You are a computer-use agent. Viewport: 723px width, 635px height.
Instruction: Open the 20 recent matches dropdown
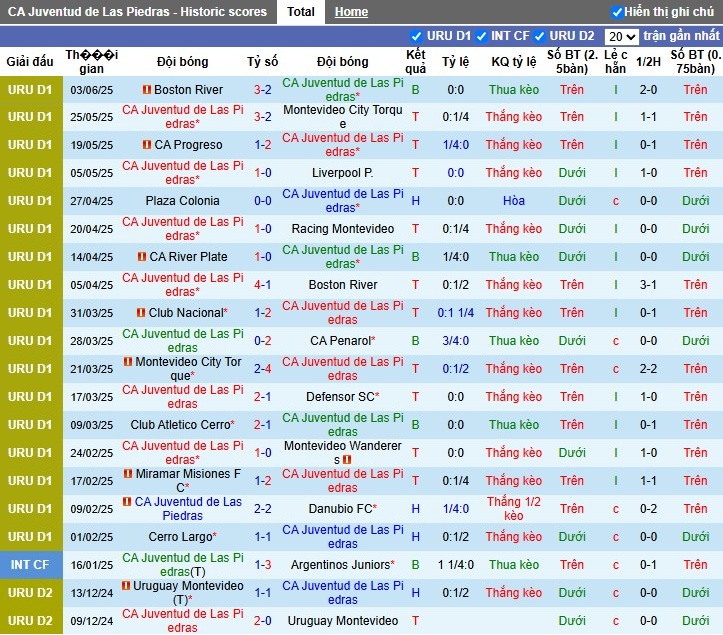click(x=621, y=36)
